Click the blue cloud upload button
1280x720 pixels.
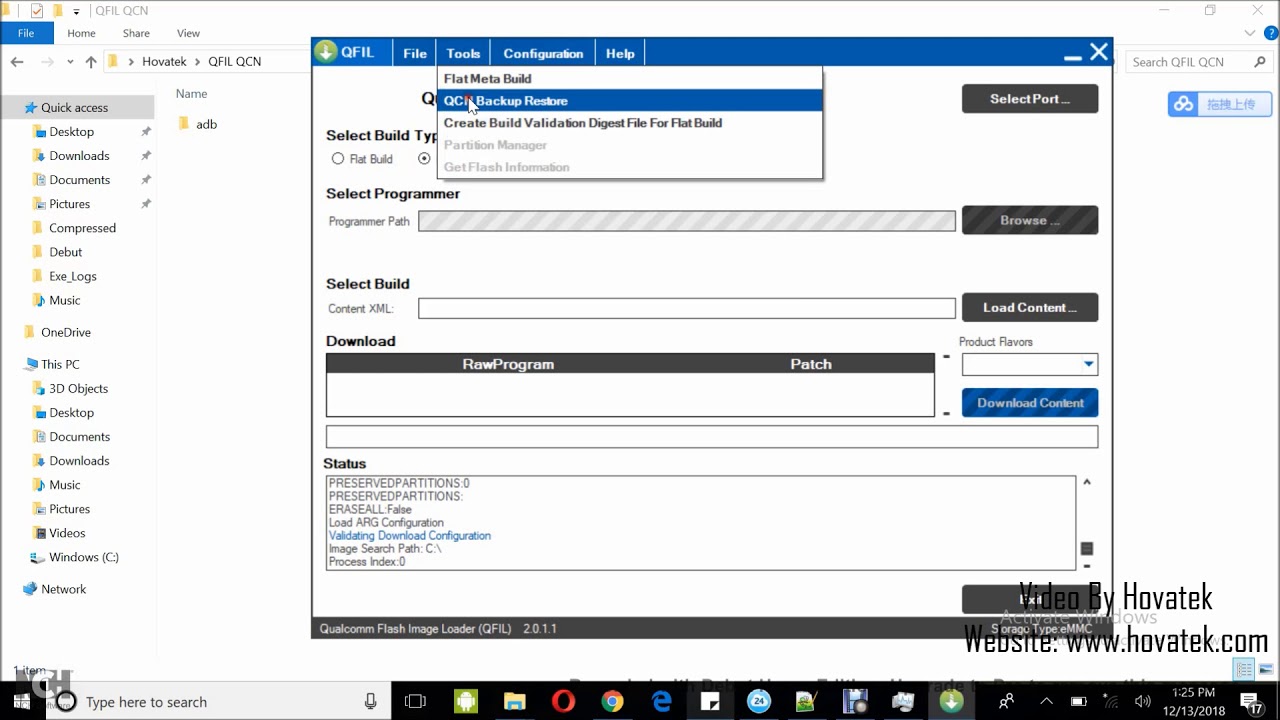point(1219,104)
